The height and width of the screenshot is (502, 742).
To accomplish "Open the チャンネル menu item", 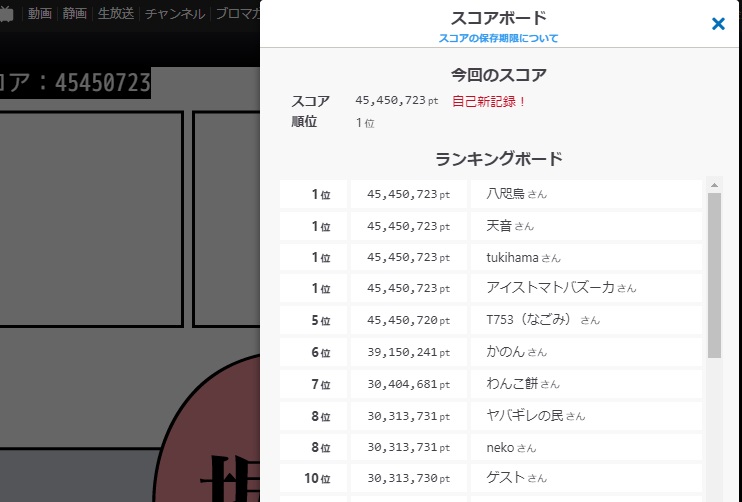I will pos(175,13).
